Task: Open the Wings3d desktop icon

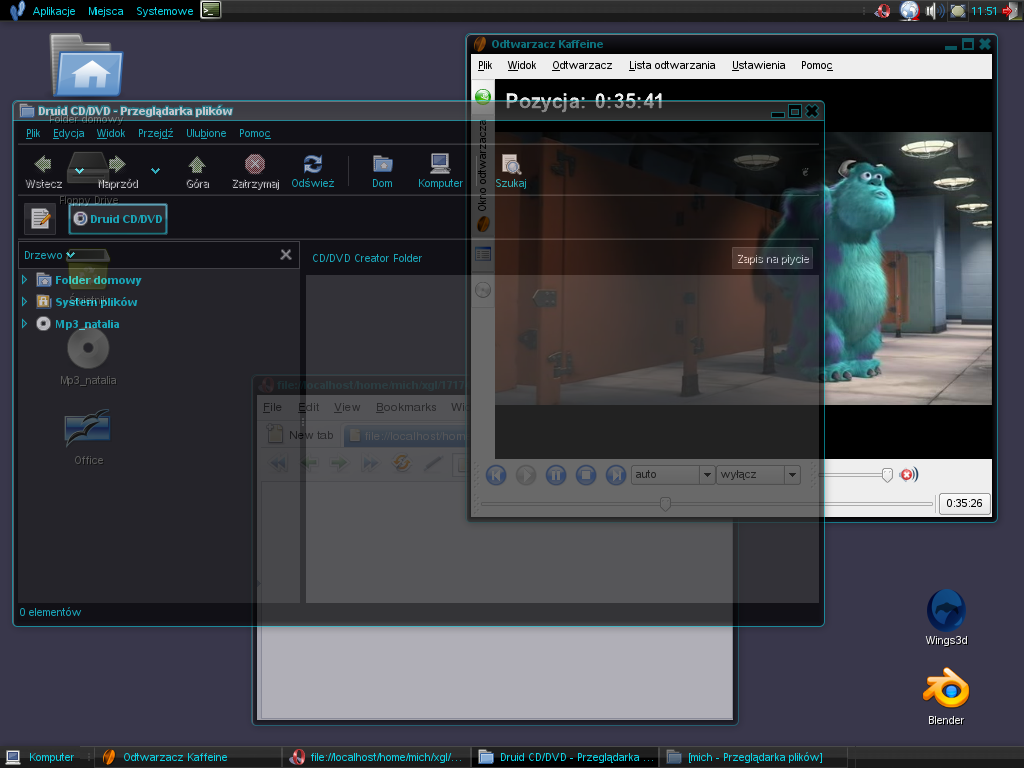Action: click(946, 618)
